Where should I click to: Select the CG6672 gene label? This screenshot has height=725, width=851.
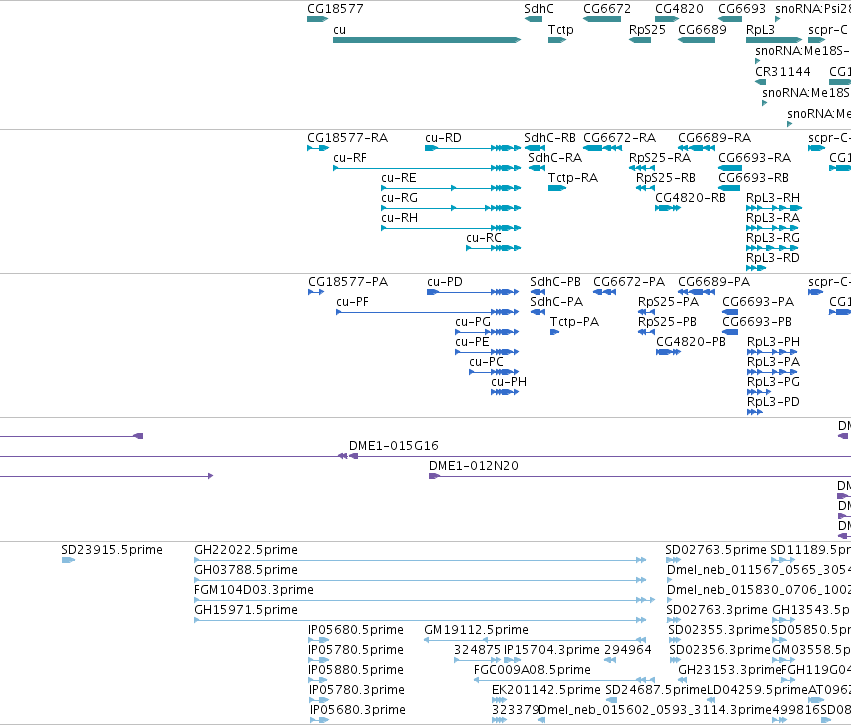pyautogui.click(x=607, y=9)
